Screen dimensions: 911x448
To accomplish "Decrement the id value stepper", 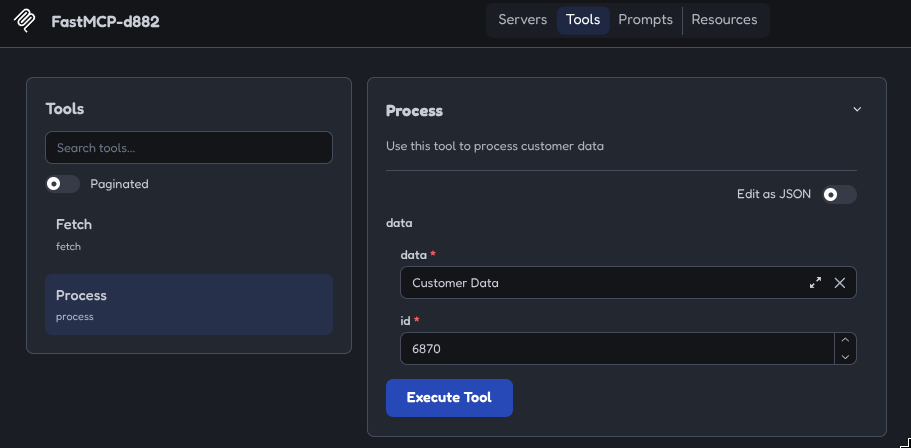I will click(x=845, y=357).
